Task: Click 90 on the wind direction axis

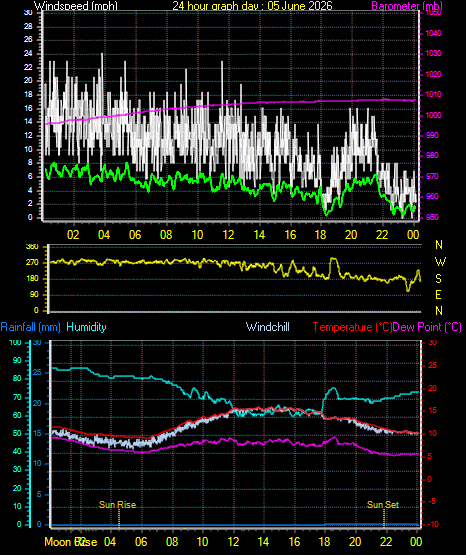Action: click(x=34, y=294)
